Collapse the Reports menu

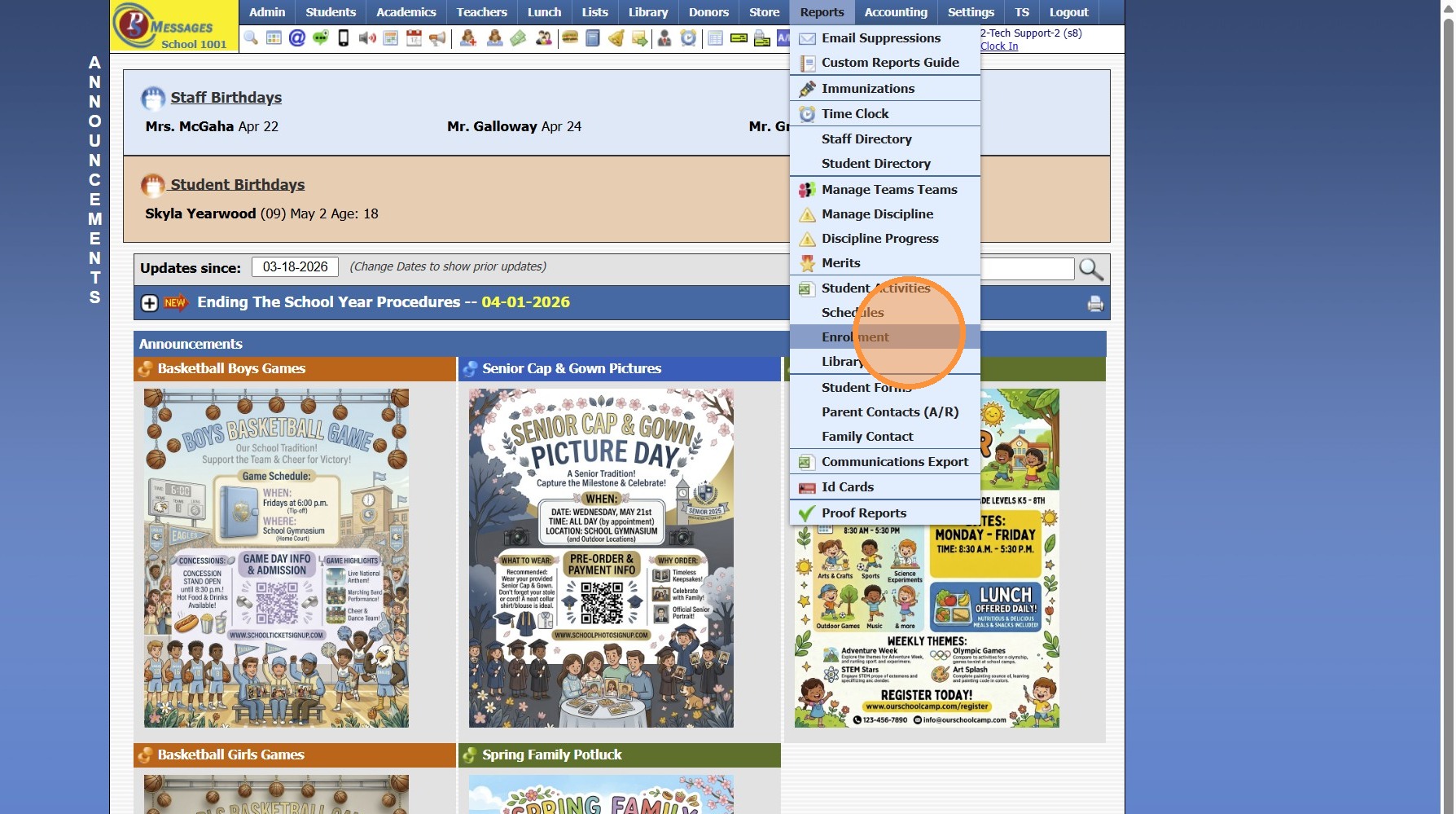point(822,12)
